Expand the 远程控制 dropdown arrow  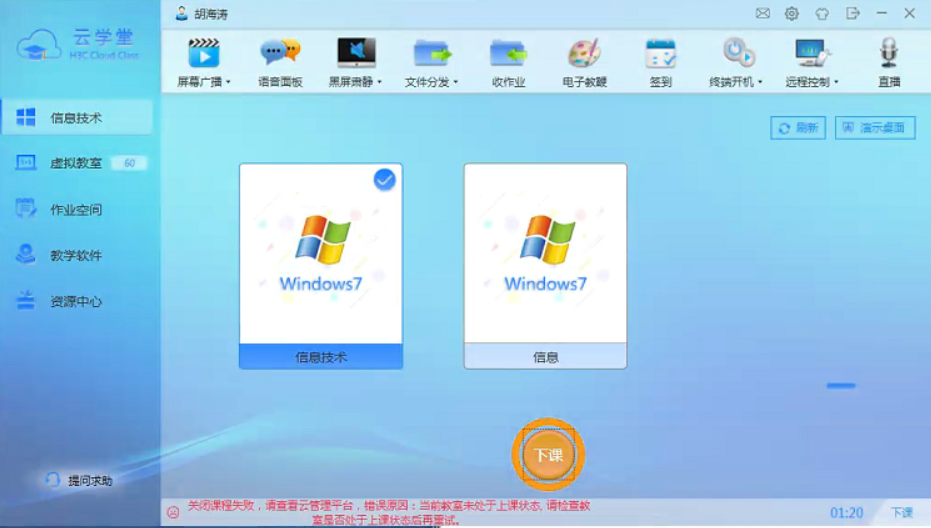click(837, 82)
